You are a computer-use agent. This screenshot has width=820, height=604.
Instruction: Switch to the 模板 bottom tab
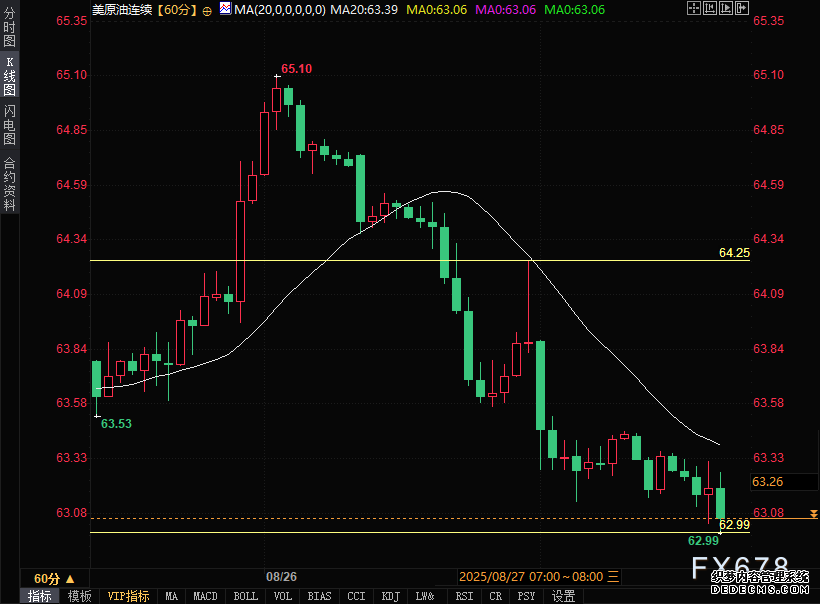(x=79, y=596)
